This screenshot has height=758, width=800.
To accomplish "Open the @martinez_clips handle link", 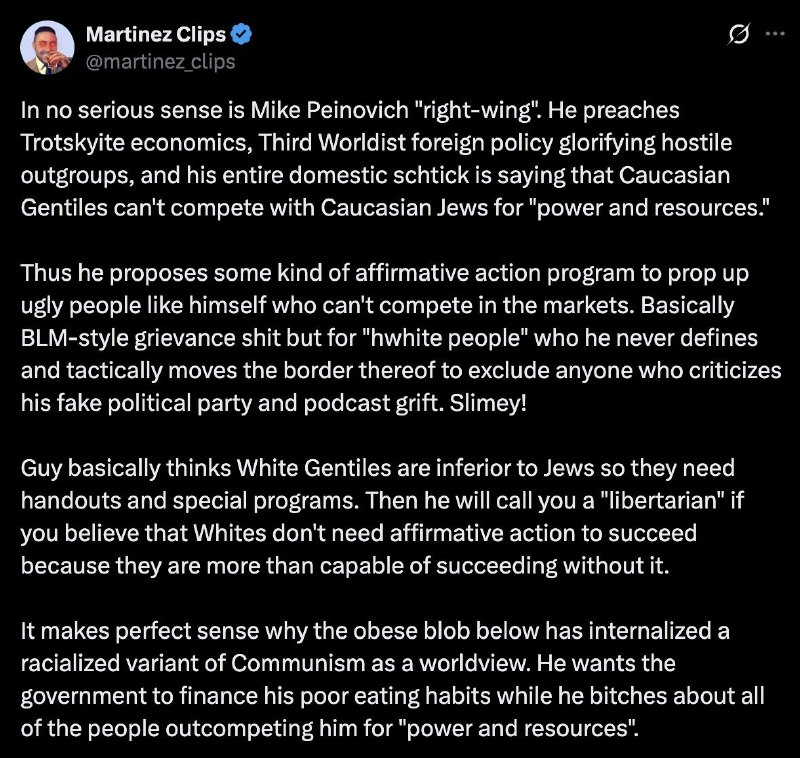I will tap(161, 62).
